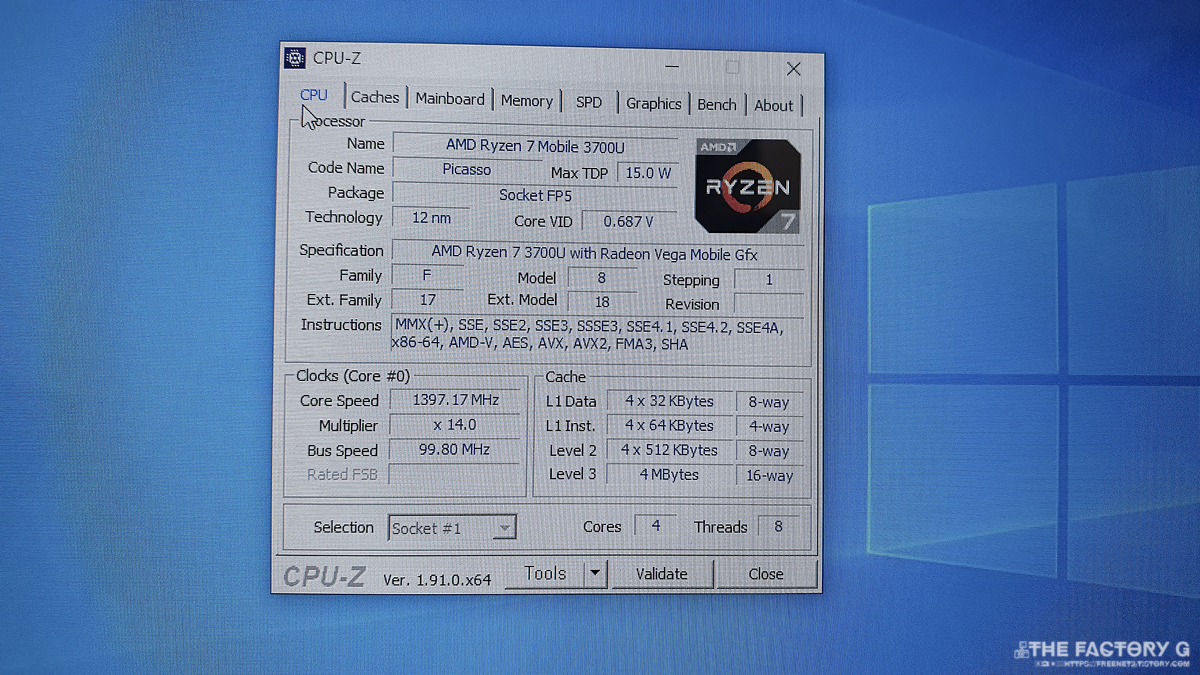Screen dimensions: 1200x675
Task: Click the L1 Data 8-way associativity value
Action: point(769,402)
